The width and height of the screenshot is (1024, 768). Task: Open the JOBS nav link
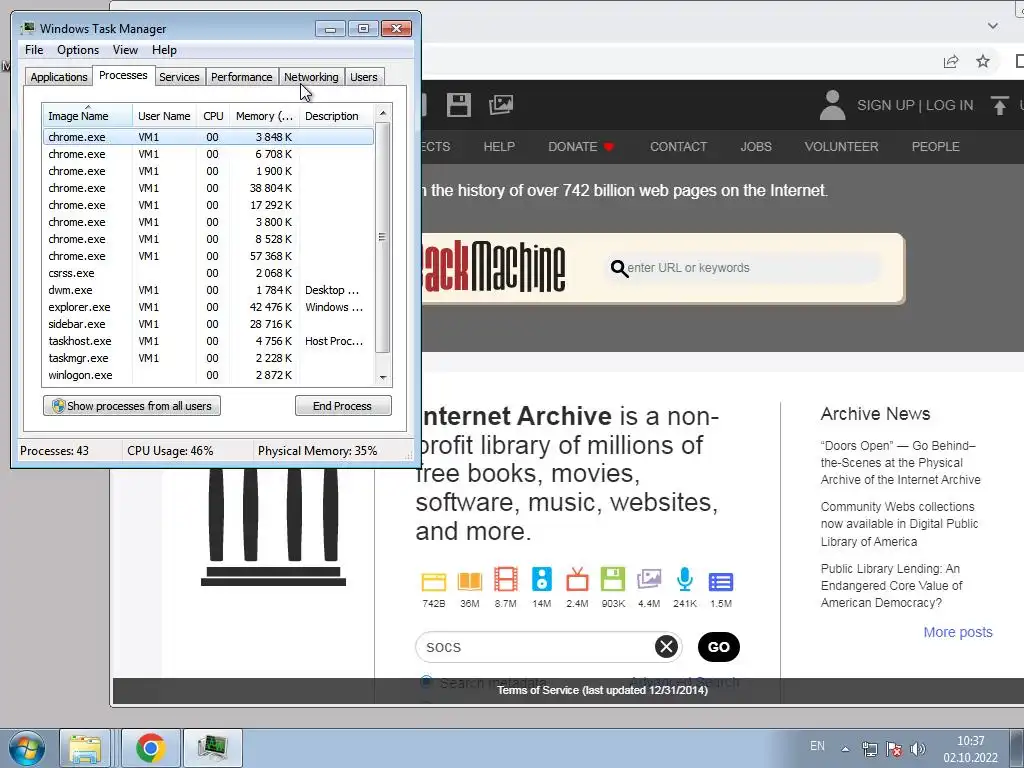(x=756, y=147)
